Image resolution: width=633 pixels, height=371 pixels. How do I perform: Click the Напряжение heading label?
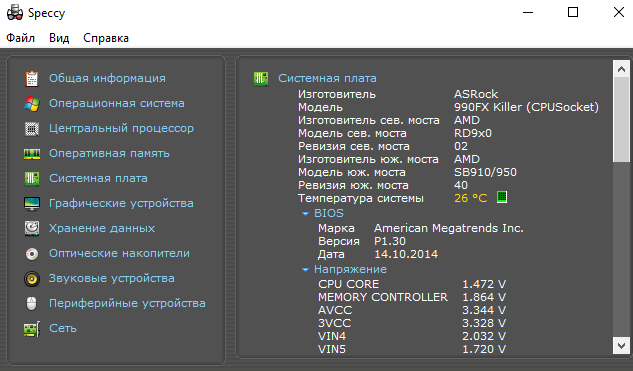coord(350,269)
